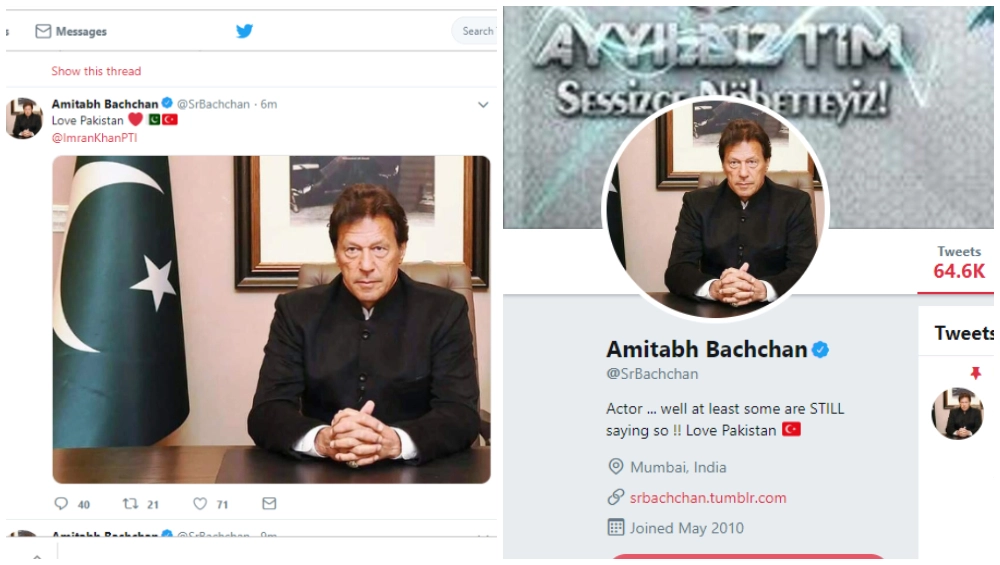Click the Search Twitter field
Screen dimensions: 1000x565
coord(477,31)
